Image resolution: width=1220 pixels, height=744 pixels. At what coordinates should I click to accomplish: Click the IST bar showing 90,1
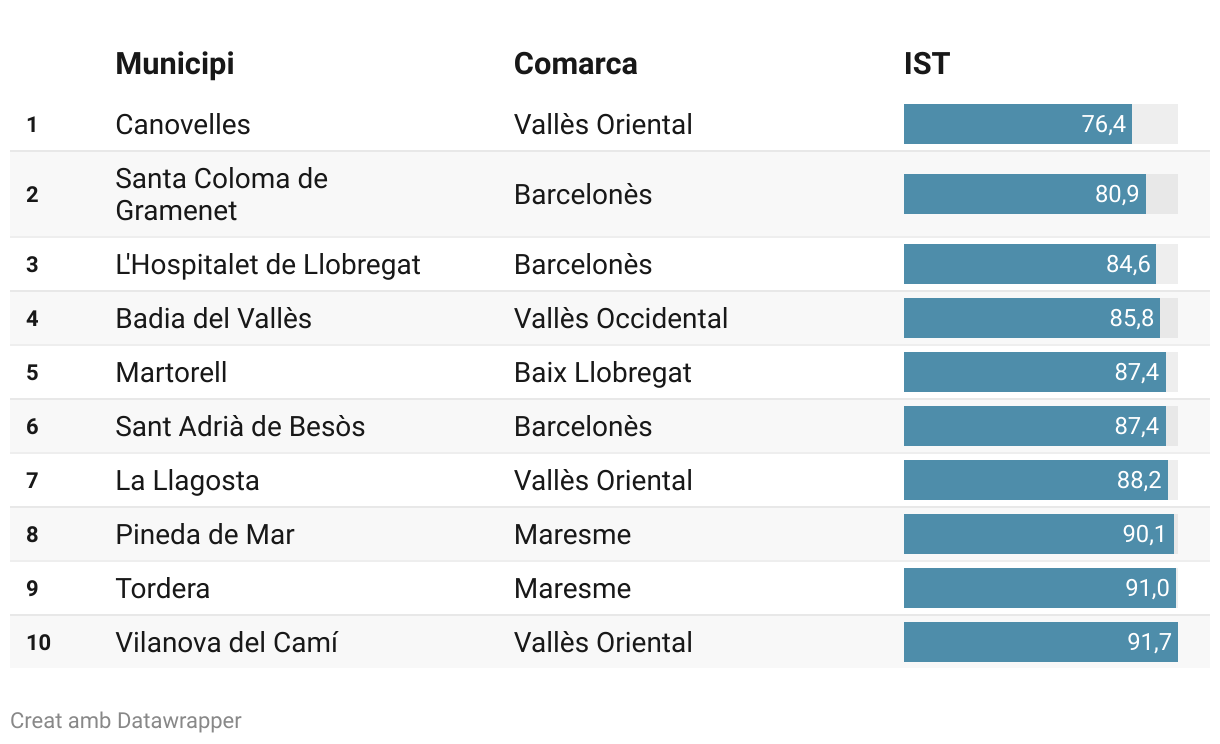click(1038, 535)
